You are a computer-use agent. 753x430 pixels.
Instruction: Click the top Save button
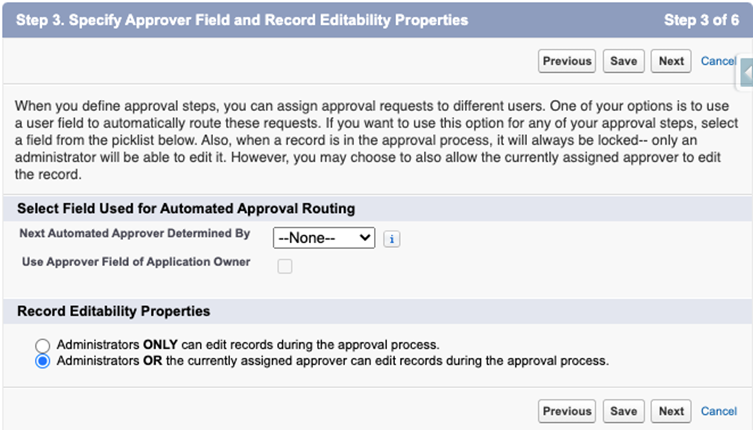click(623, 61)
